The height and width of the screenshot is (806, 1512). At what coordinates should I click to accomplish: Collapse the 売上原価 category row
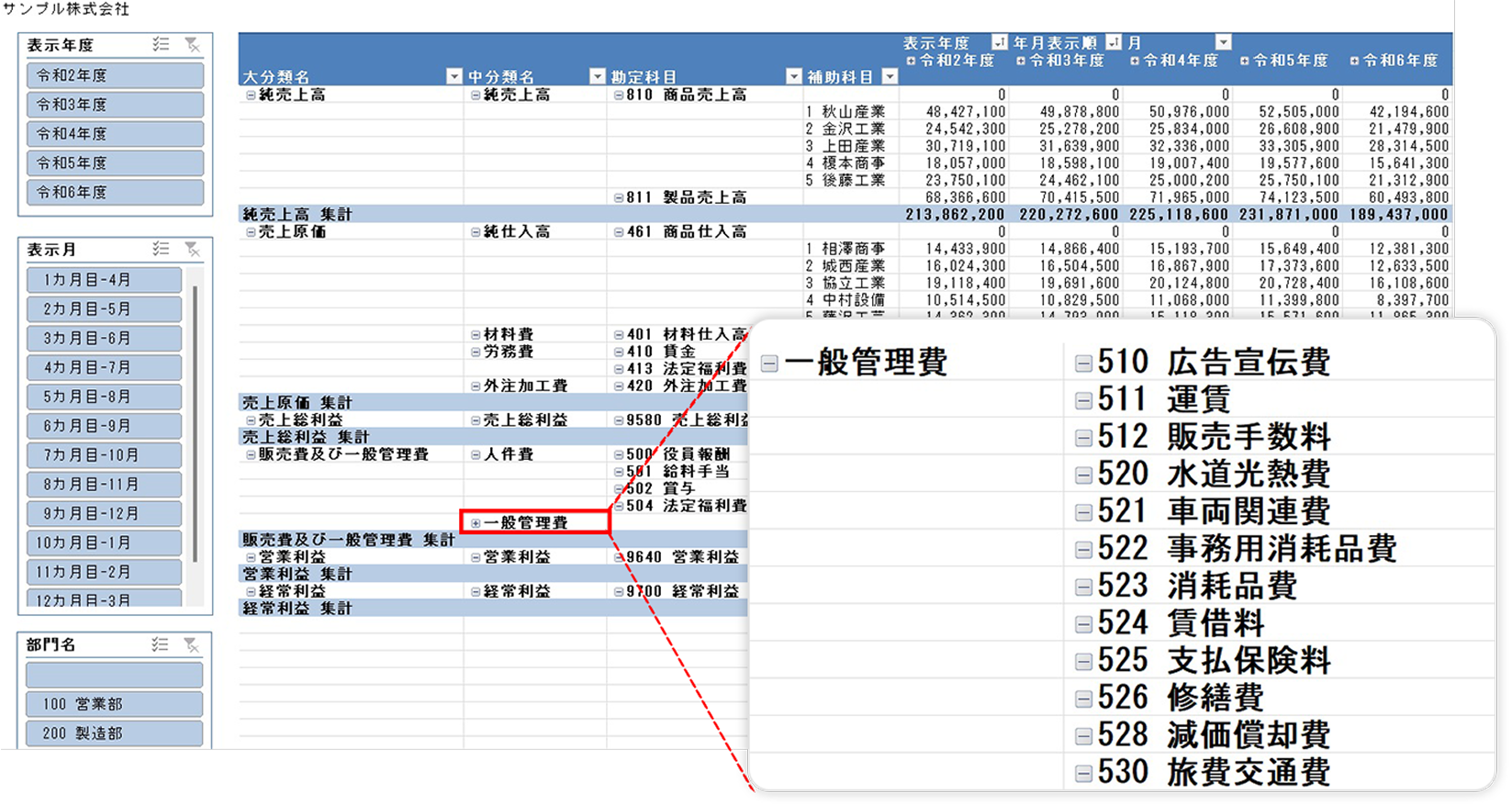(x=251, y=232)
